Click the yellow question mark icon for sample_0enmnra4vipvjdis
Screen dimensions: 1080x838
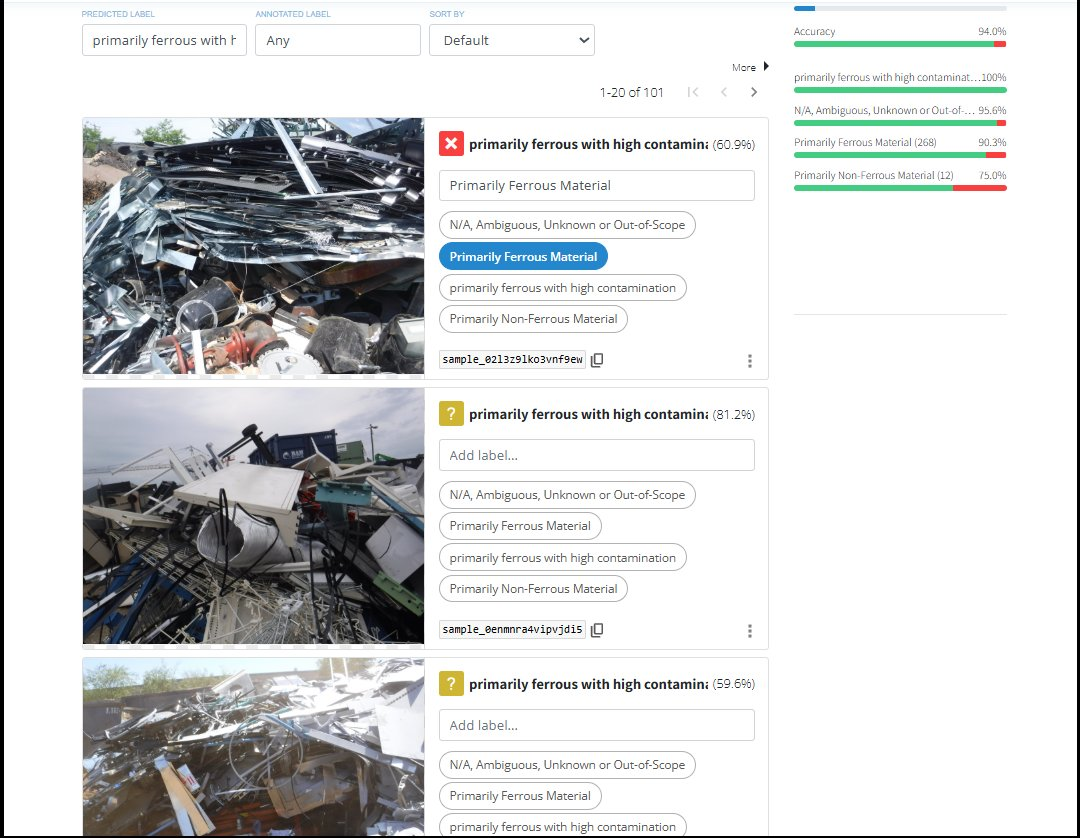click(x=451, y=413)
